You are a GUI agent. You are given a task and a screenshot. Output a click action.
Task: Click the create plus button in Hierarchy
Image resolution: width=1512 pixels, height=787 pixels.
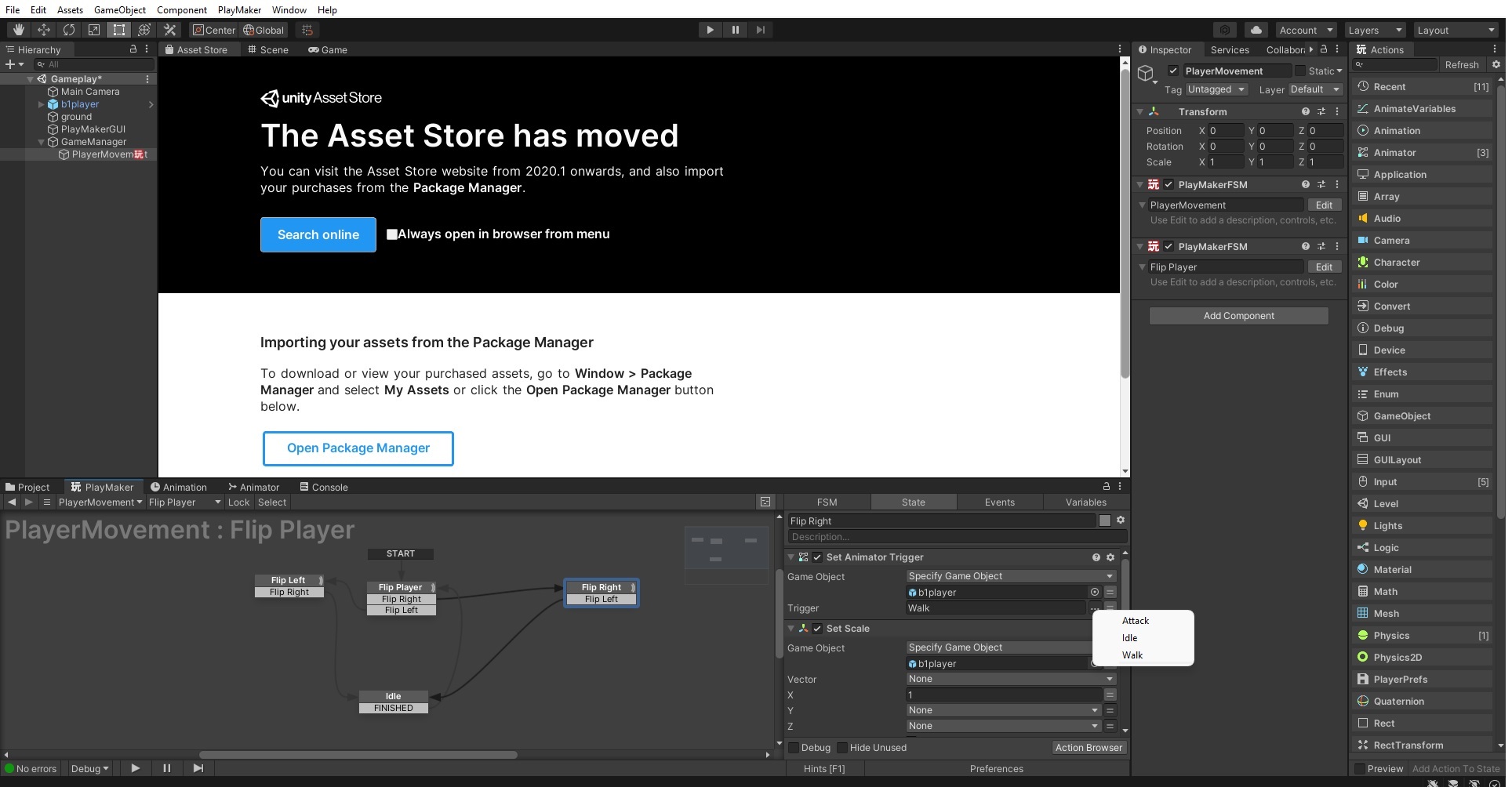click(x=14, y=64)
